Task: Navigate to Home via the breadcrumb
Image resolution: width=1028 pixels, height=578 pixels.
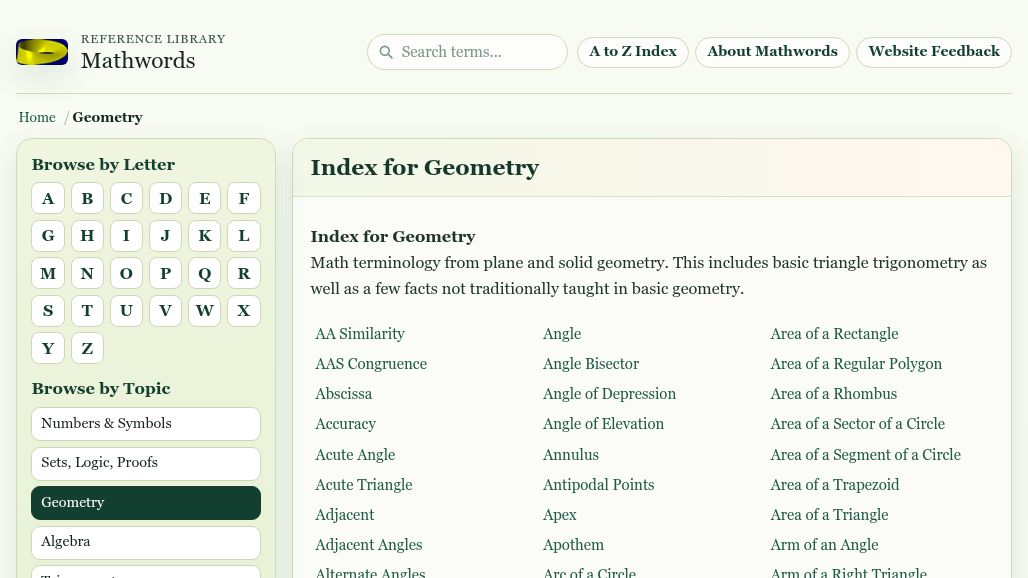Action: point(37,117)
